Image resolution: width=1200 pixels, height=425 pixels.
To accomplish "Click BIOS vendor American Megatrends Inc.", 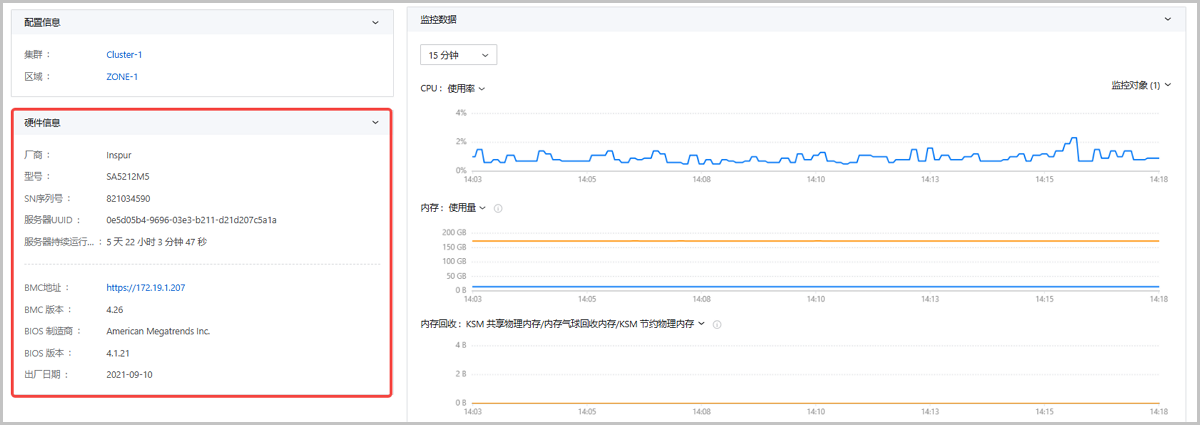I will tap(158, 331).
